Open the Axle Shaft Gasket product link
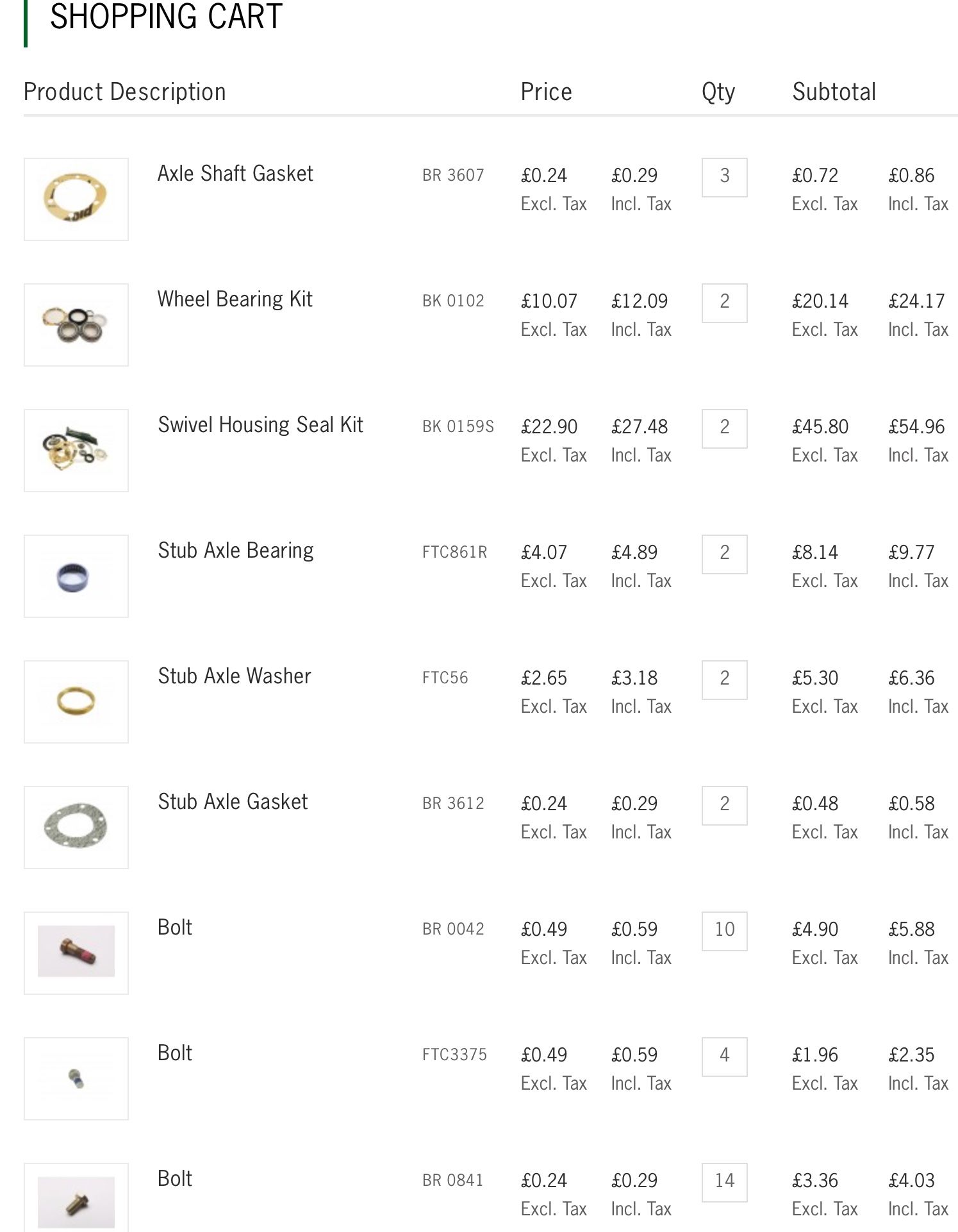The height and width of the screenshot is (1232, 958). pyautogui.click(x=235, y=174)
